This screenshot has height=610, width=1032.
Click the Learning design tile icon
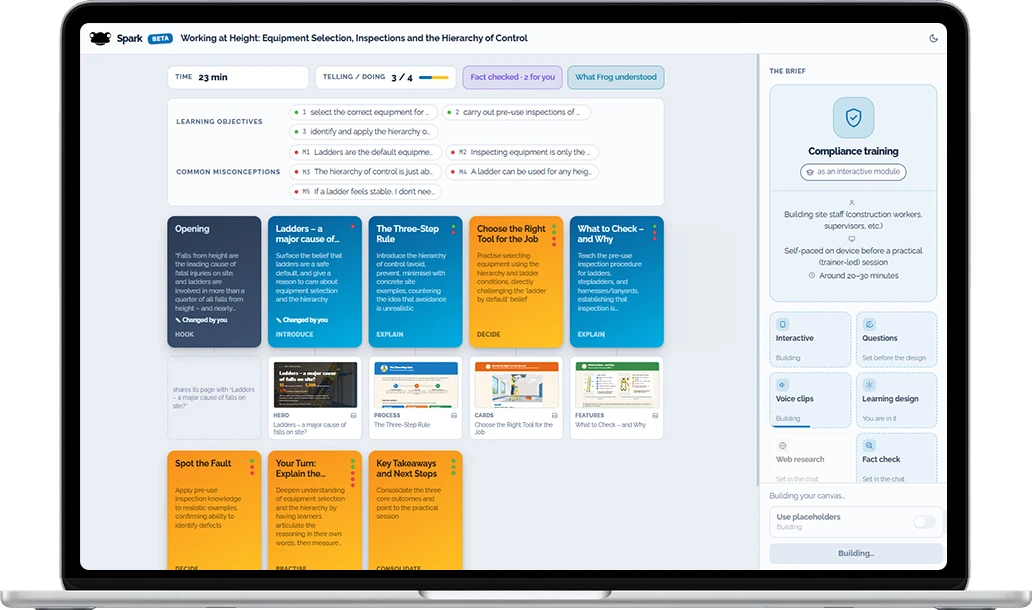(x=869, y=385)
